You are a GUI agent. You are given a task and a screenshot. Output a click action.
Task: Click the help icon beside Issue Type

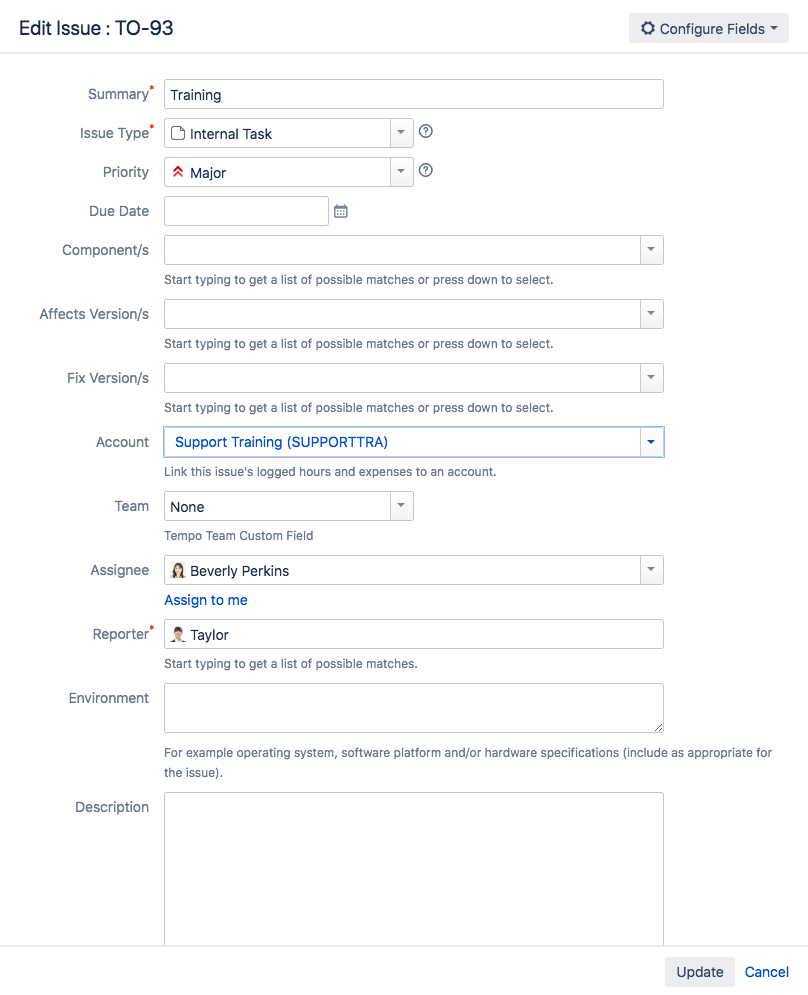click(425, 132)
